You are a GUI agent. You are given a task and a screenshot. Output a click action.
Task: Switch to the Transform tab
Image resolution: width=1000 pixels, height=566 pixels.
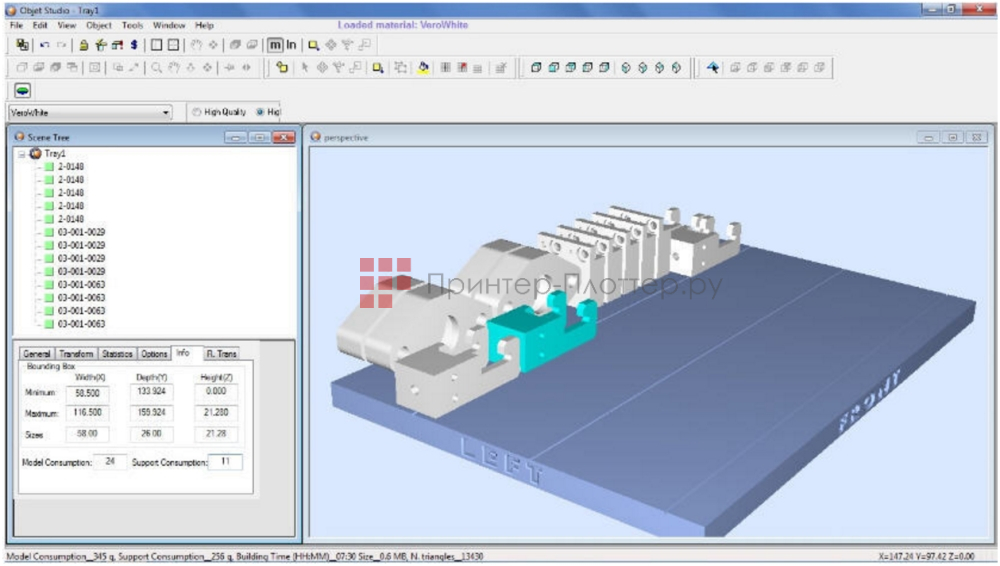[x=76, y=354]
